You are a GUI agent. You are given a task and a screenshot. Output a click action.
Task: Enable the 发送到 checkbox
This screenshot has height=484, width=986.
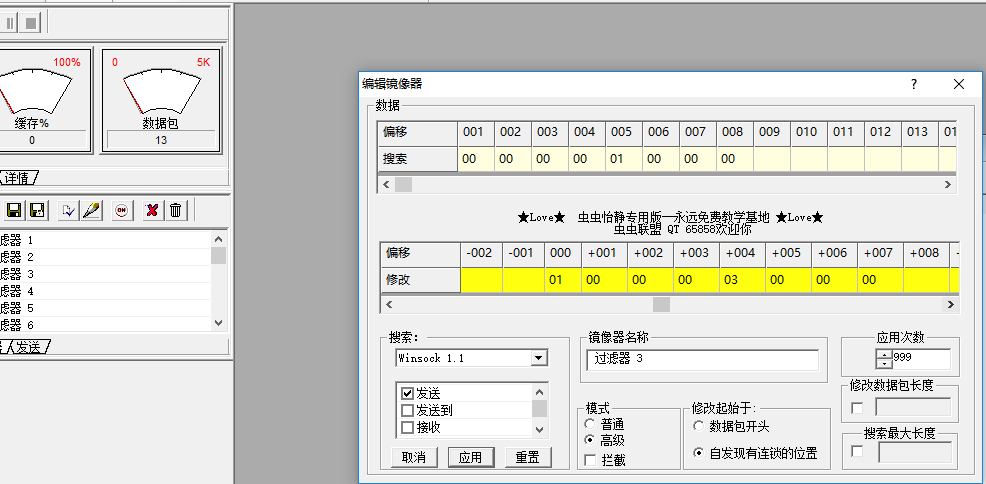[x=407, y=410]
